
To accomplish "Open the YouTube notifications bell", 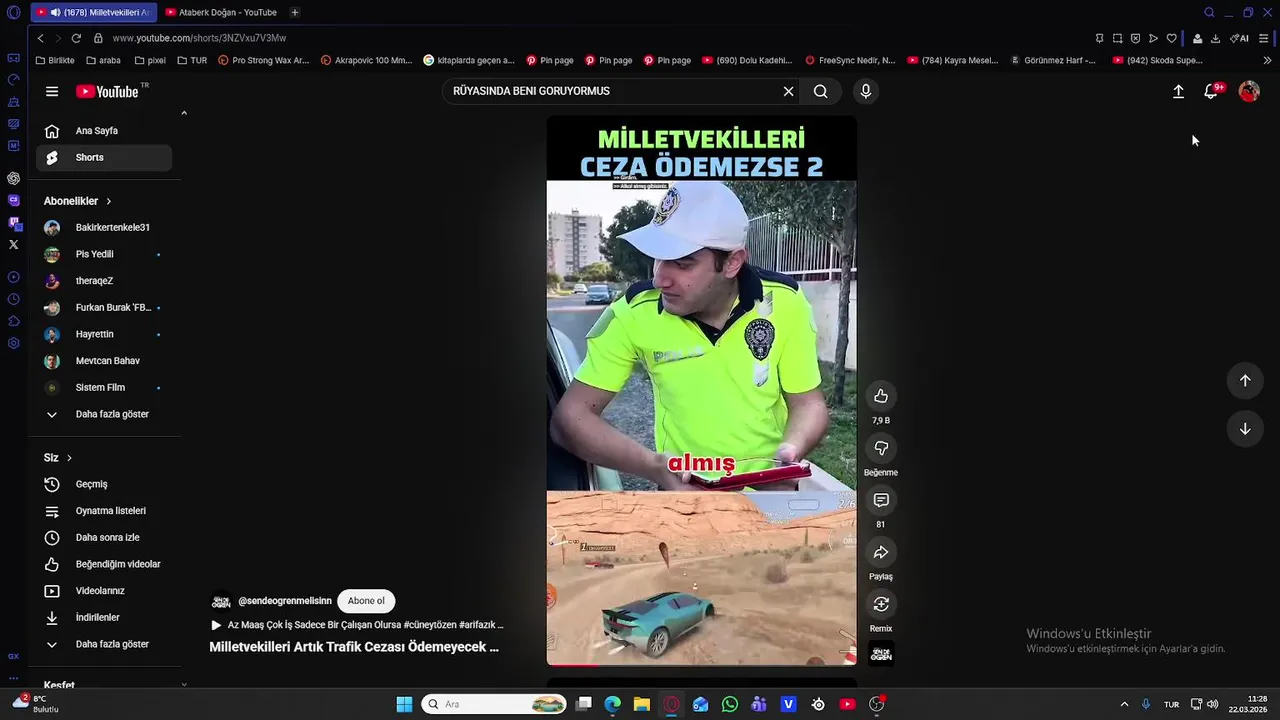I will tap(1211, 91).
